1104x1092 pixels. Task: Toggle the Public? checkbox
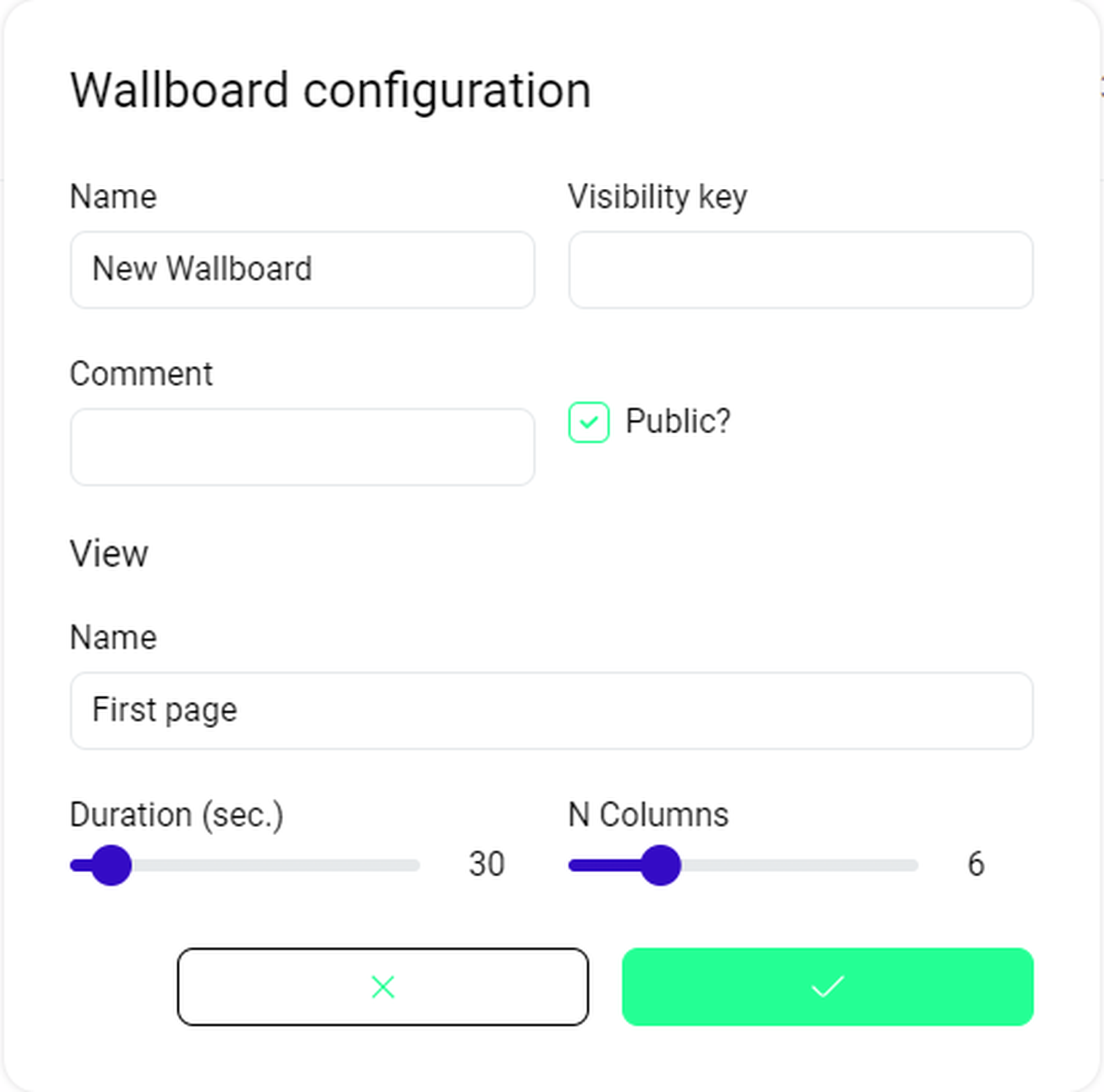pos(588,422)
